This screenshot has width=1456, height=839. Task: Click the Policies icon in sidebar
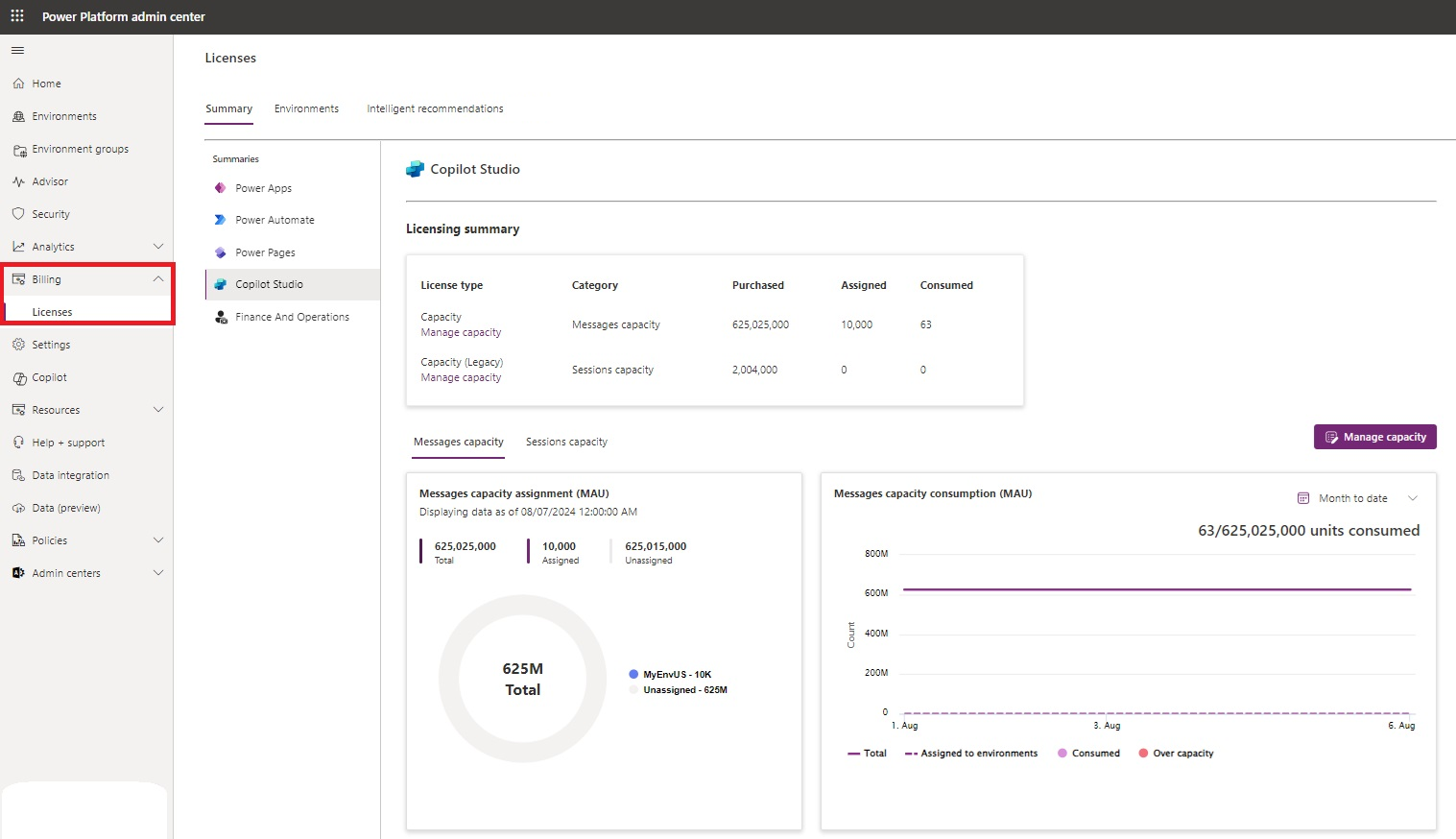click(x=18, y=540)
